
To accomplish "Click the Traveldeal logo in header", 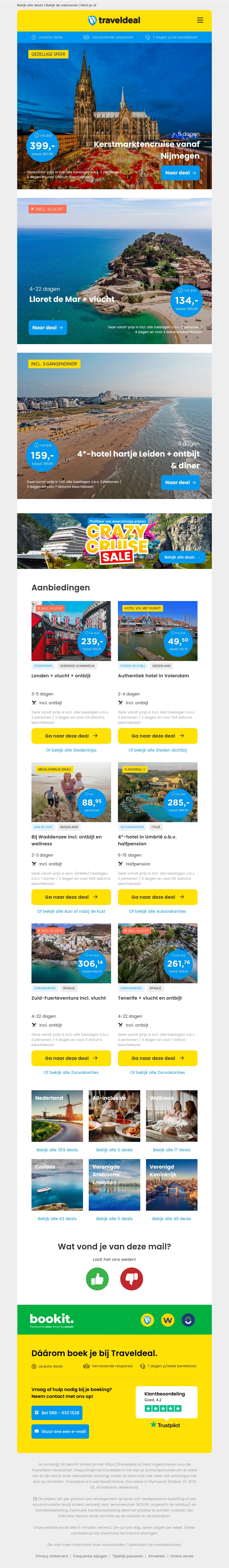I will 114,20.
